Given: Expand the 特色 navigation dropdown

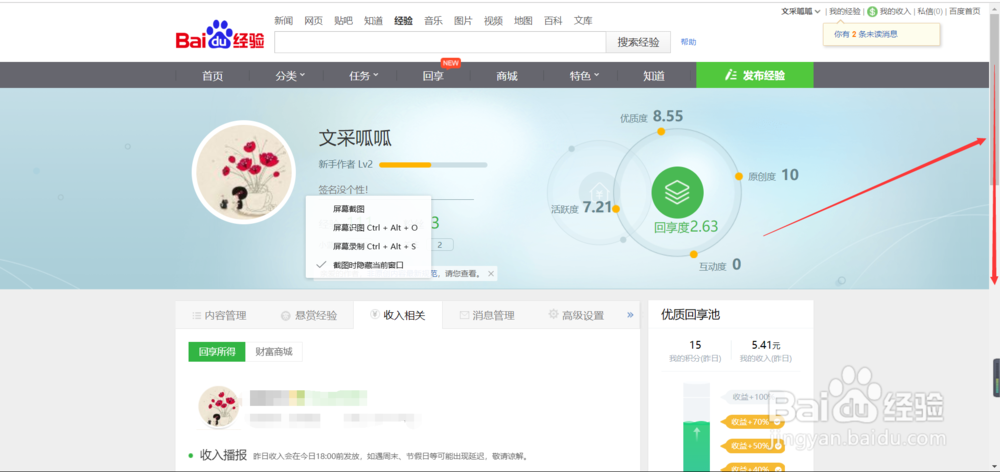Looking at the screenshot, I should [584, 76].
